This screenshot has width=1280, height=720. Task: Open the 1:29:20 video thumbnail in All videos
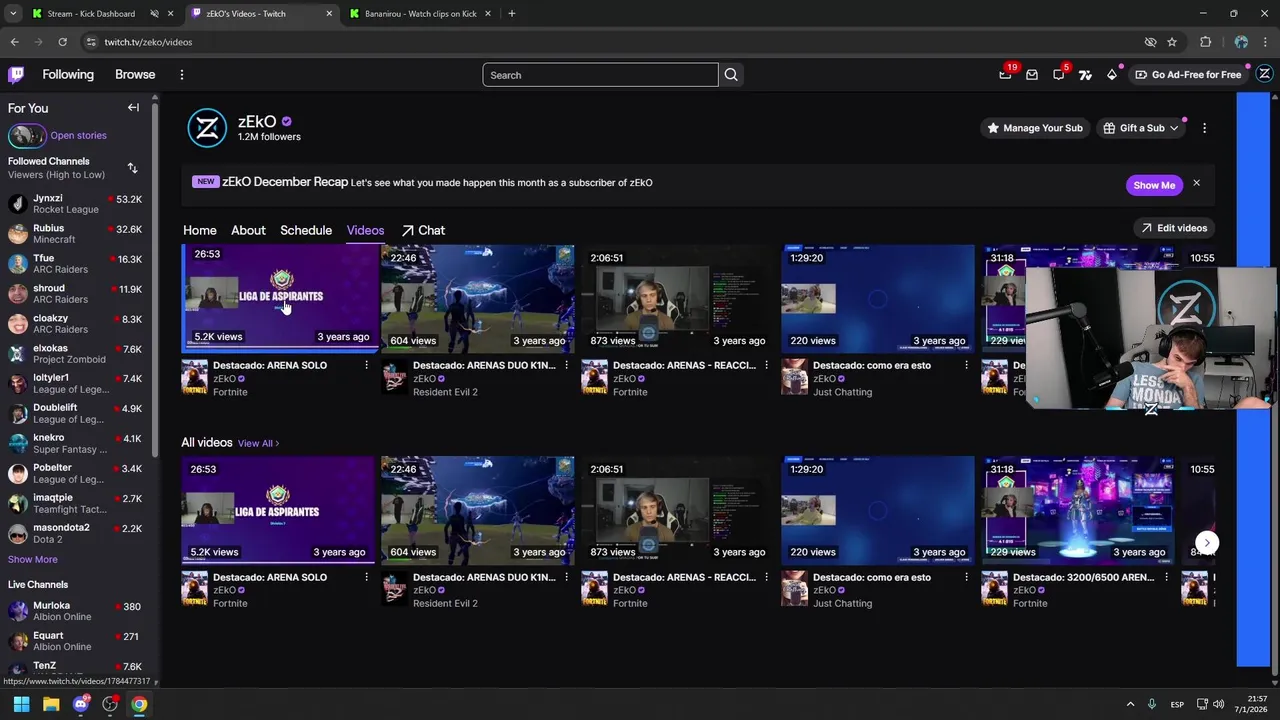coord(878,510)
